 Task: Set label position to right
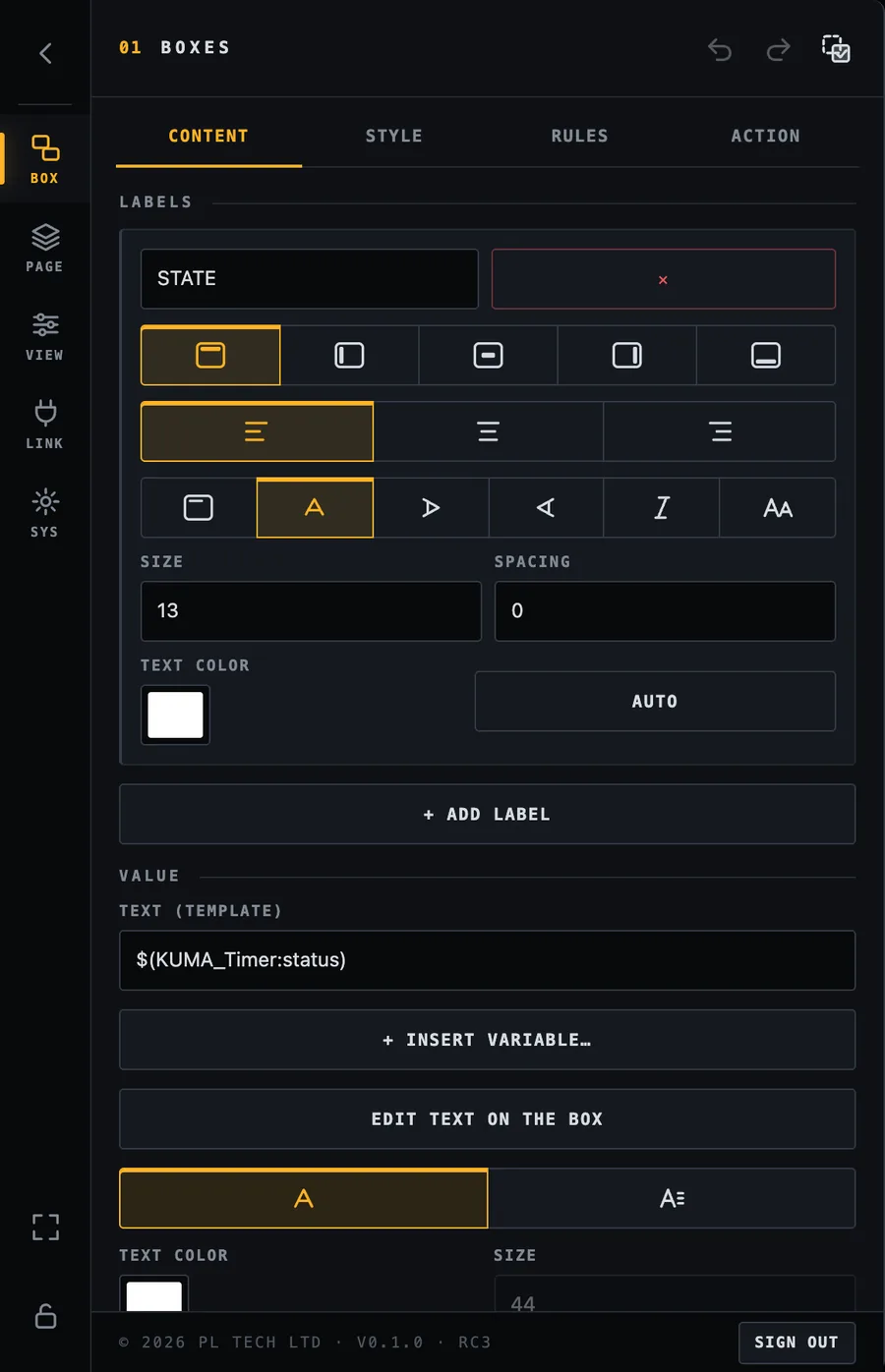626,355
